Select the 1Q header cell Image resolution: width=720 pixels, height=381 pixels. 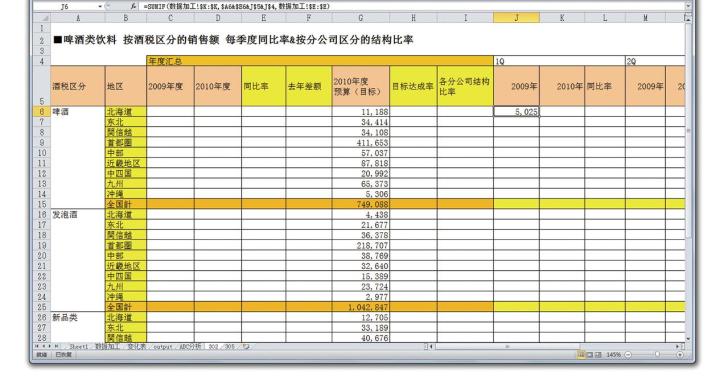click(559, 61)
